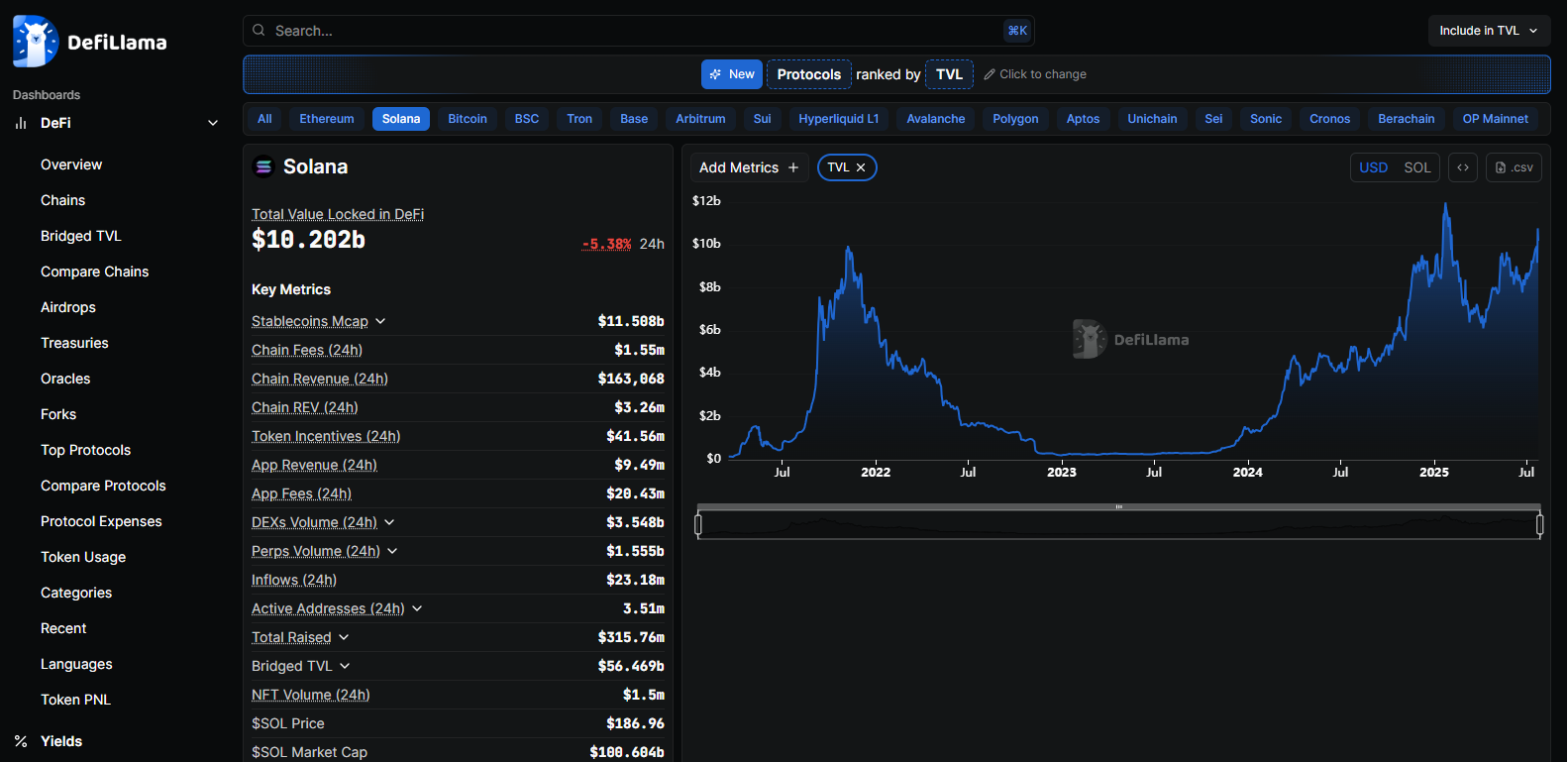
Task: Click the -5.38% 24h change value
Action: (606, 244)
